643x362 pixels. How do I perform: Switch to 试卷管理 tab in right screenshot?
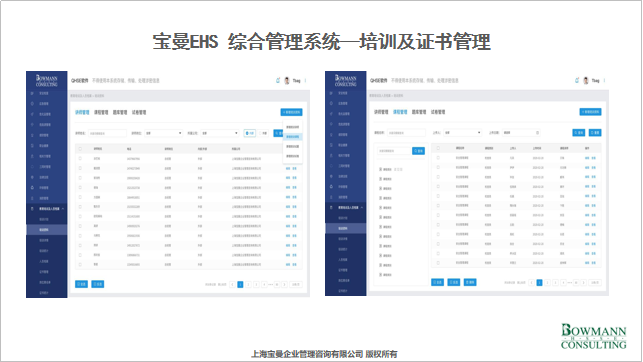438,112
